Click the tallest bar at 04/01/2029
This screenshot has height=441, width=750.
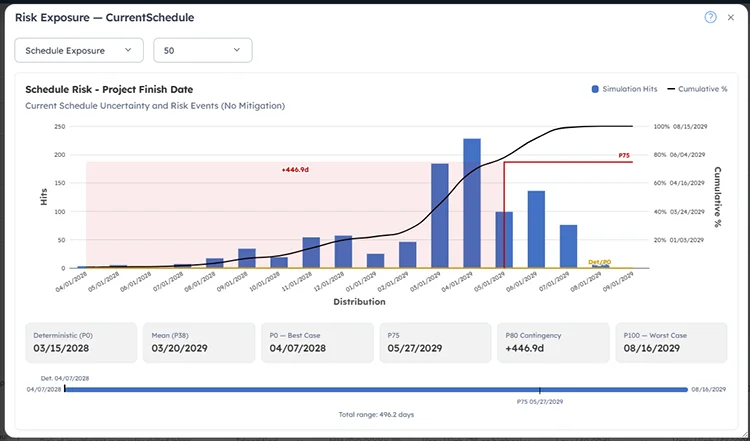(x=472, y=203)
